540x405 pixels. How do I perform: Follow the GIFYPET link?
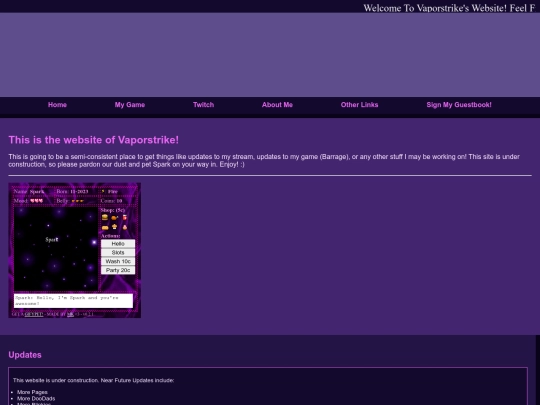[x=34, y=314]
